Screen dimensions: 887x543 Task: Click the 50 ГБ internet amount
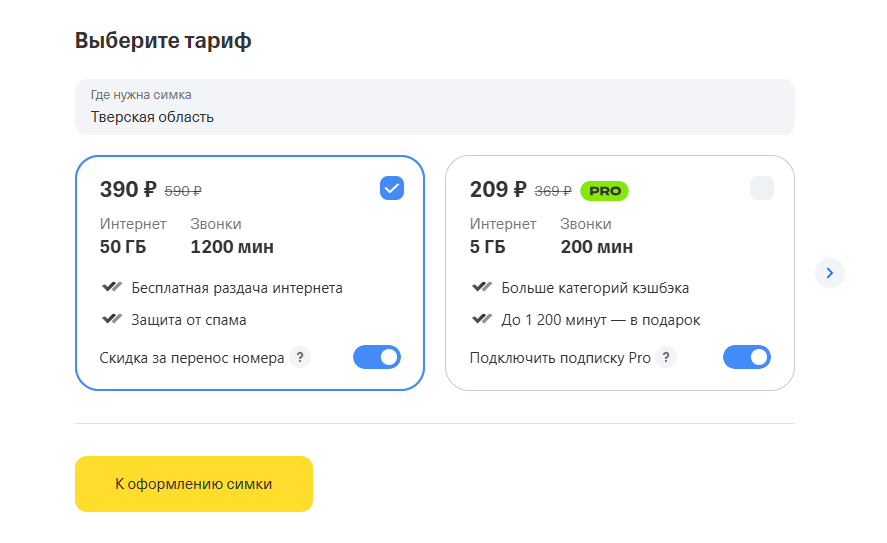click(x=123, y=247)
